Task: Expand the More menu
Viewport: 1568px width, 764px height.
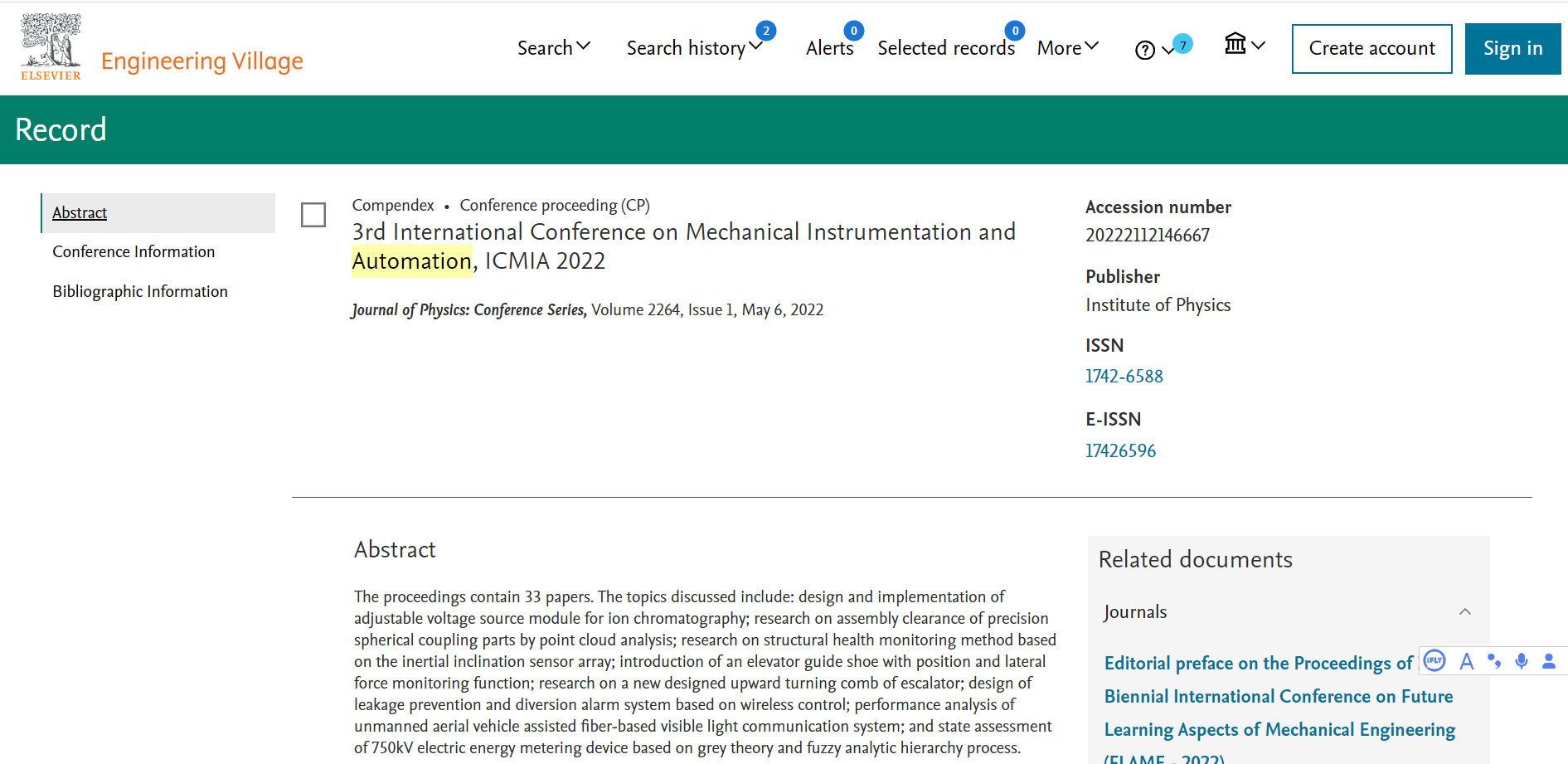Action: (1068, 48)
